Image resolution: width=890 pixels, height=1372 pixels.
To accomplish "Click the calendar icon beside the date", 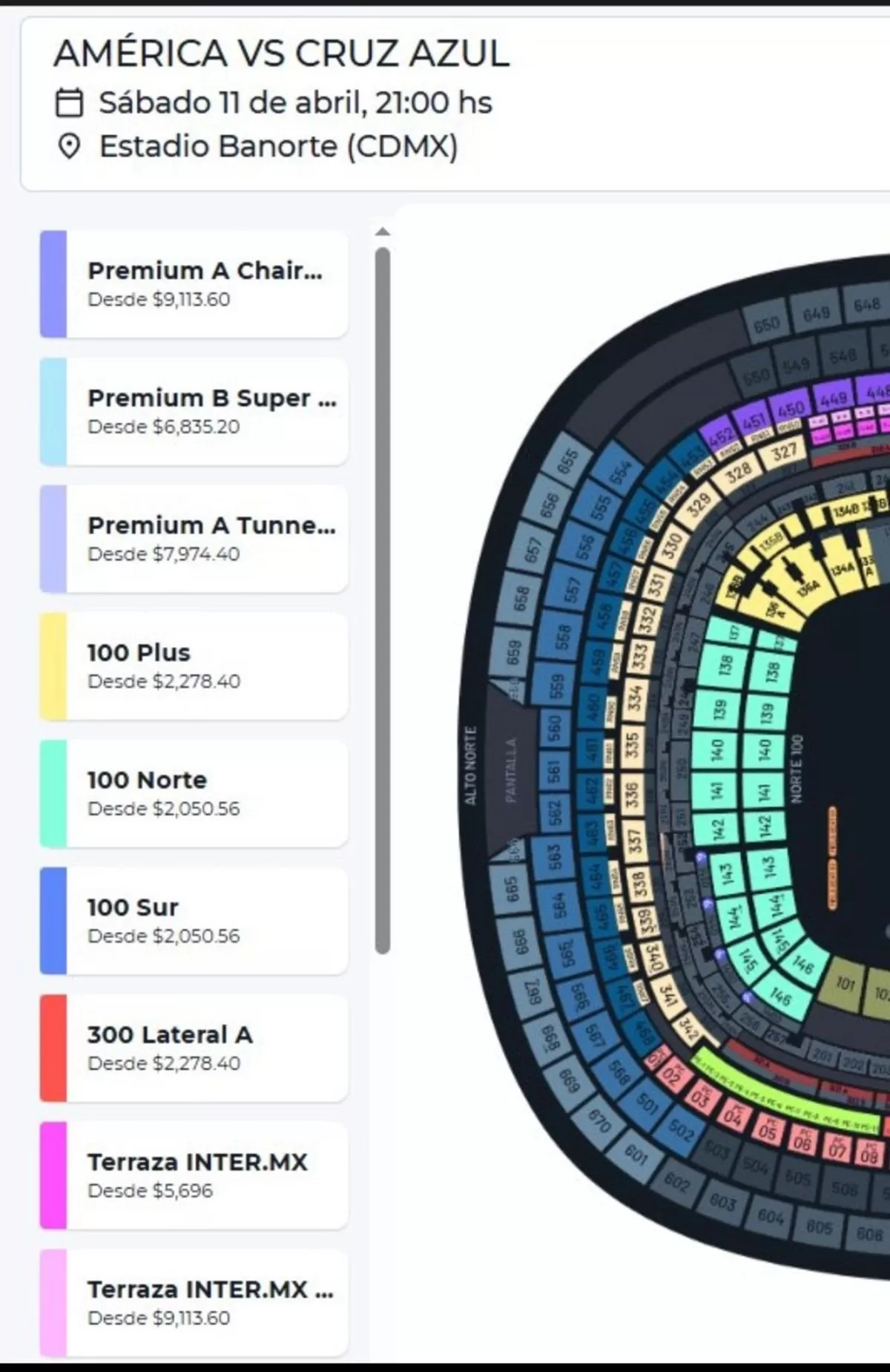I will [69, 103].
